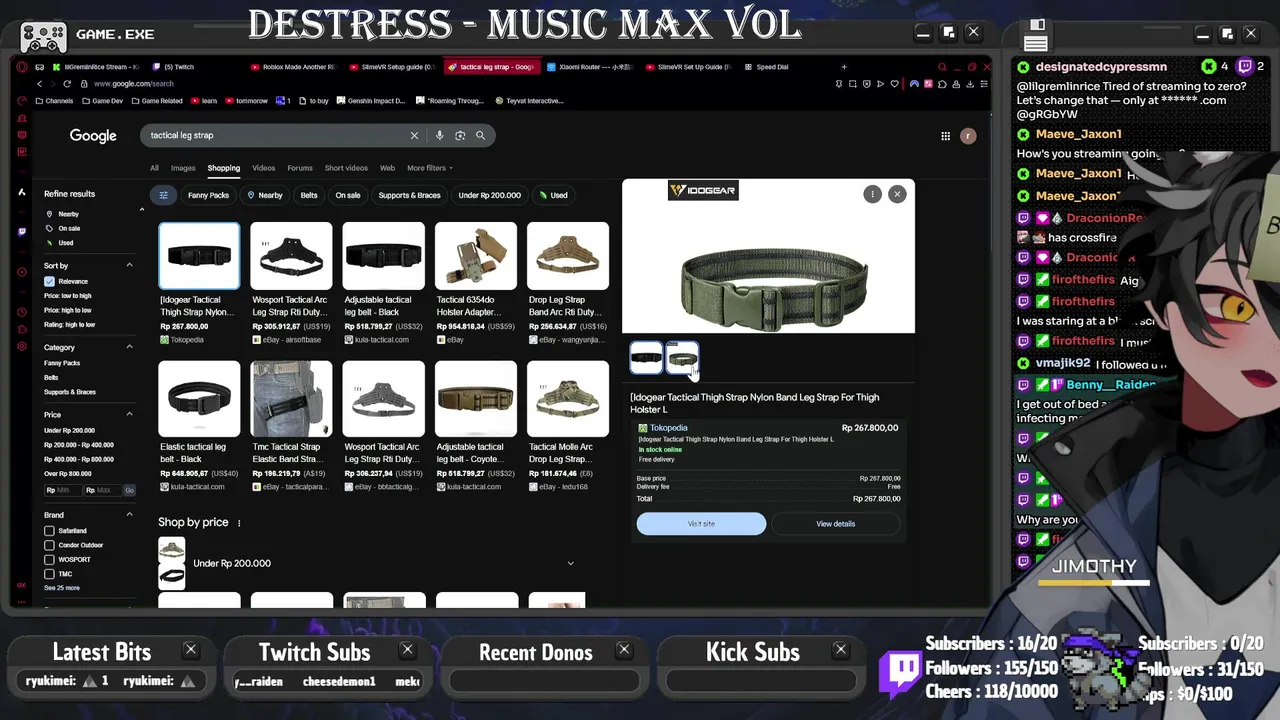Open browser sidebar settings gear
The width and height of the screenshot is (1280, 720).
pos(22,346)
